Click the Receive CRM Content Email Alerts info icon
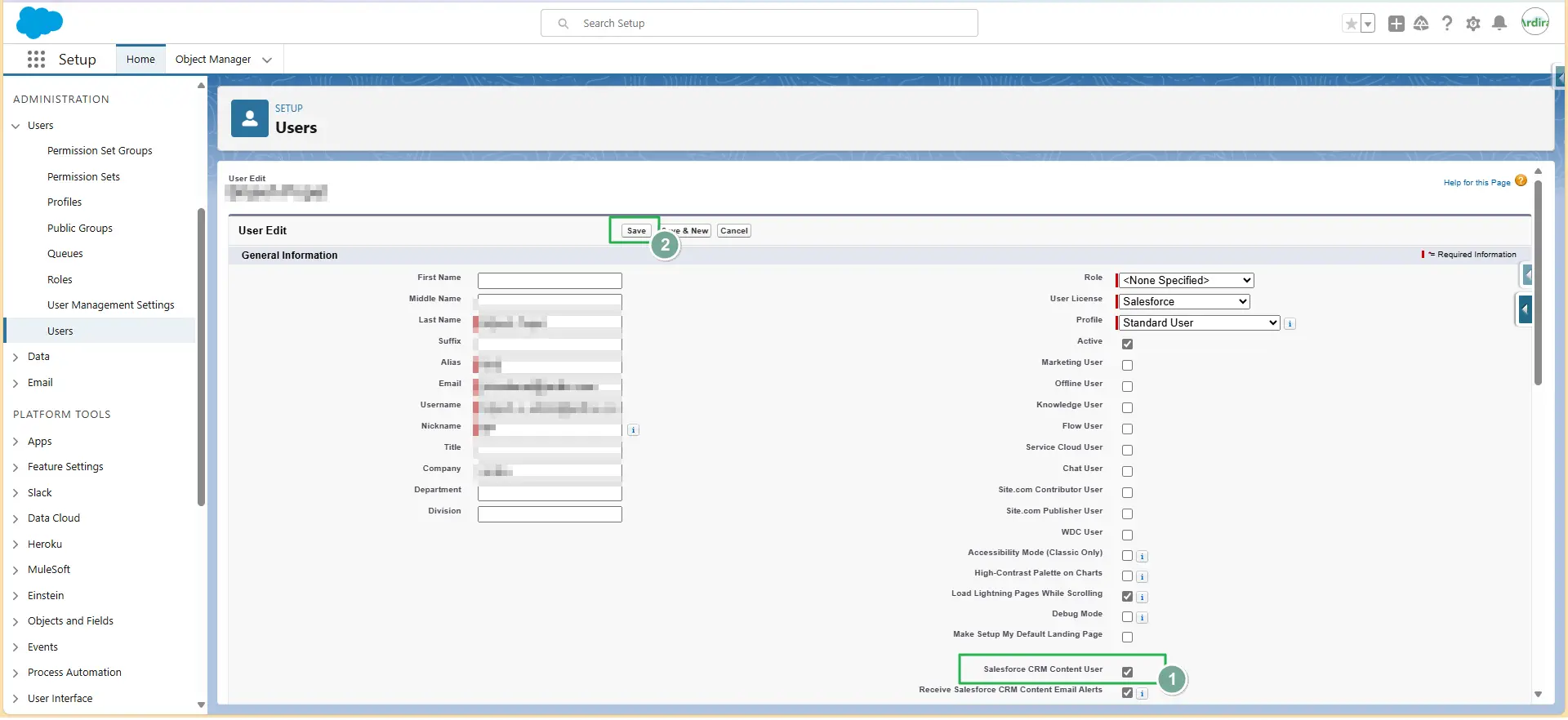The image size is (1568, 720). pos(1143,694)
